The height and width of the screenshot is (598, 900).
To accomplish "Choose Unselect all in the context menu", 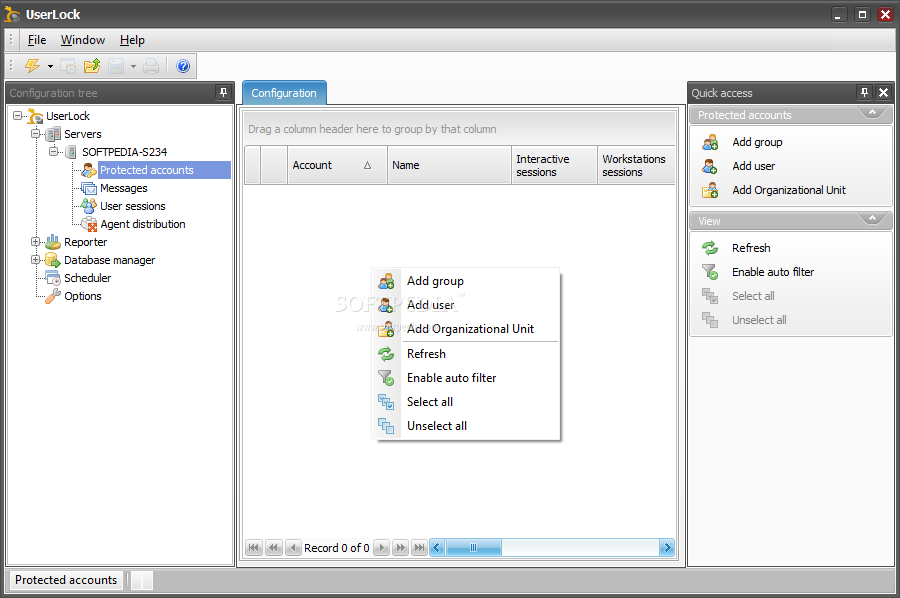I will coord(466,426).
